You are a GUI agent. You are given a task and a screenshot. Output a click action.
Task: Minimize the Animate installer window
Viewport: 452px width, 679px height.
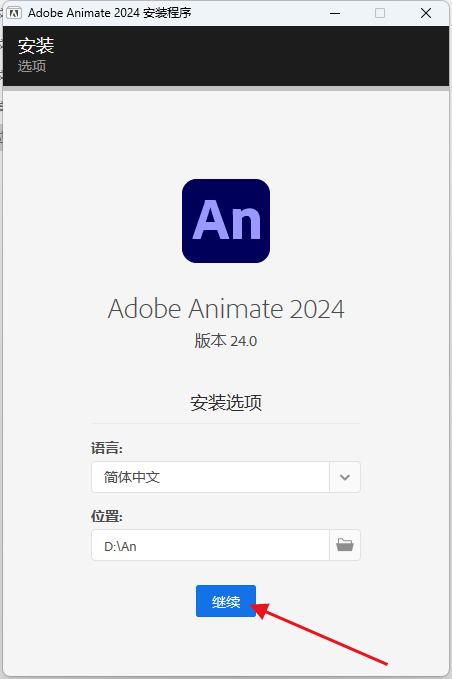coord(335,13)
